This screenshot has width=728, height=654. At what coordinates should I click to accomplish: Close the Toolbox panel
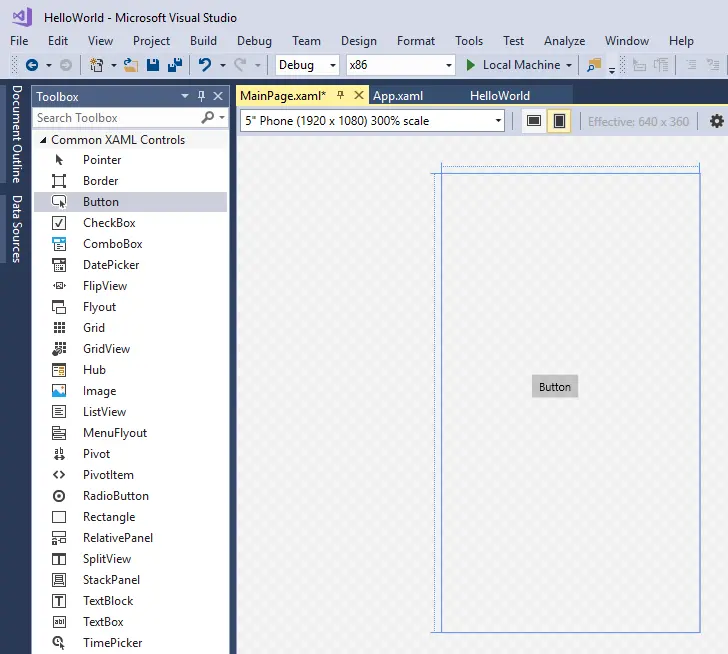tap(218, 96)
